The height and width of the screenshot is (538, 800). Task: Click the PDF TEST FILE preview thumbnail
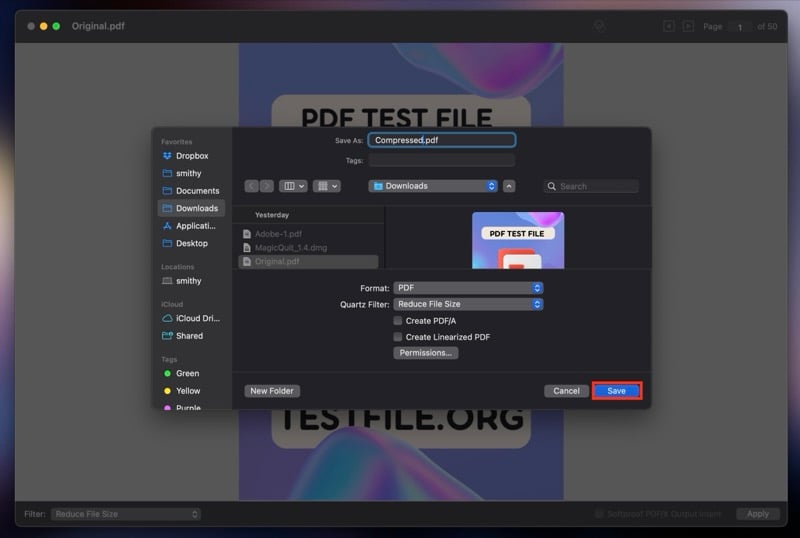point(518,240)
